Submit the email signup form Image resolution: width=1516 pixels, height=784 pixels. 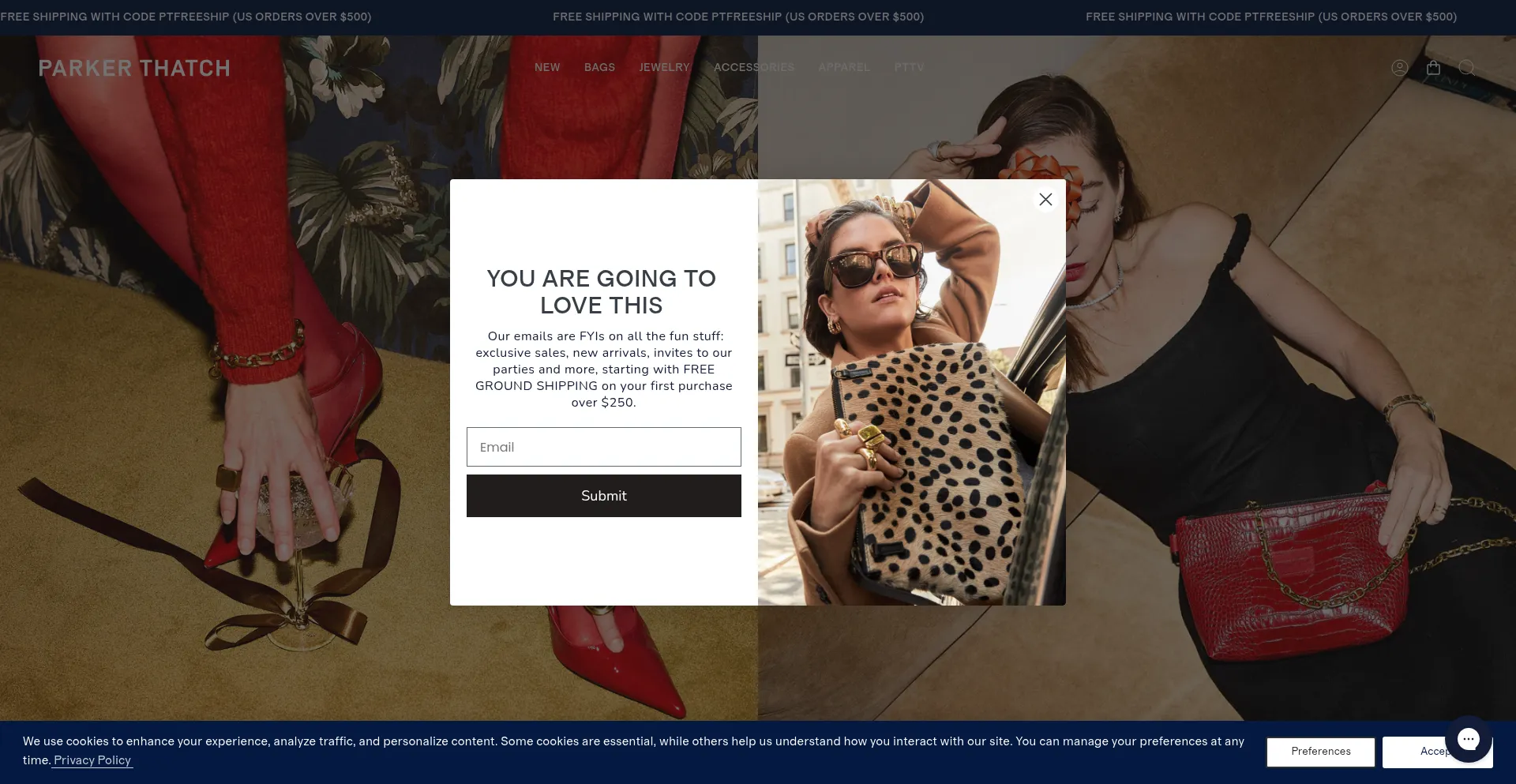tap(604, 496)
